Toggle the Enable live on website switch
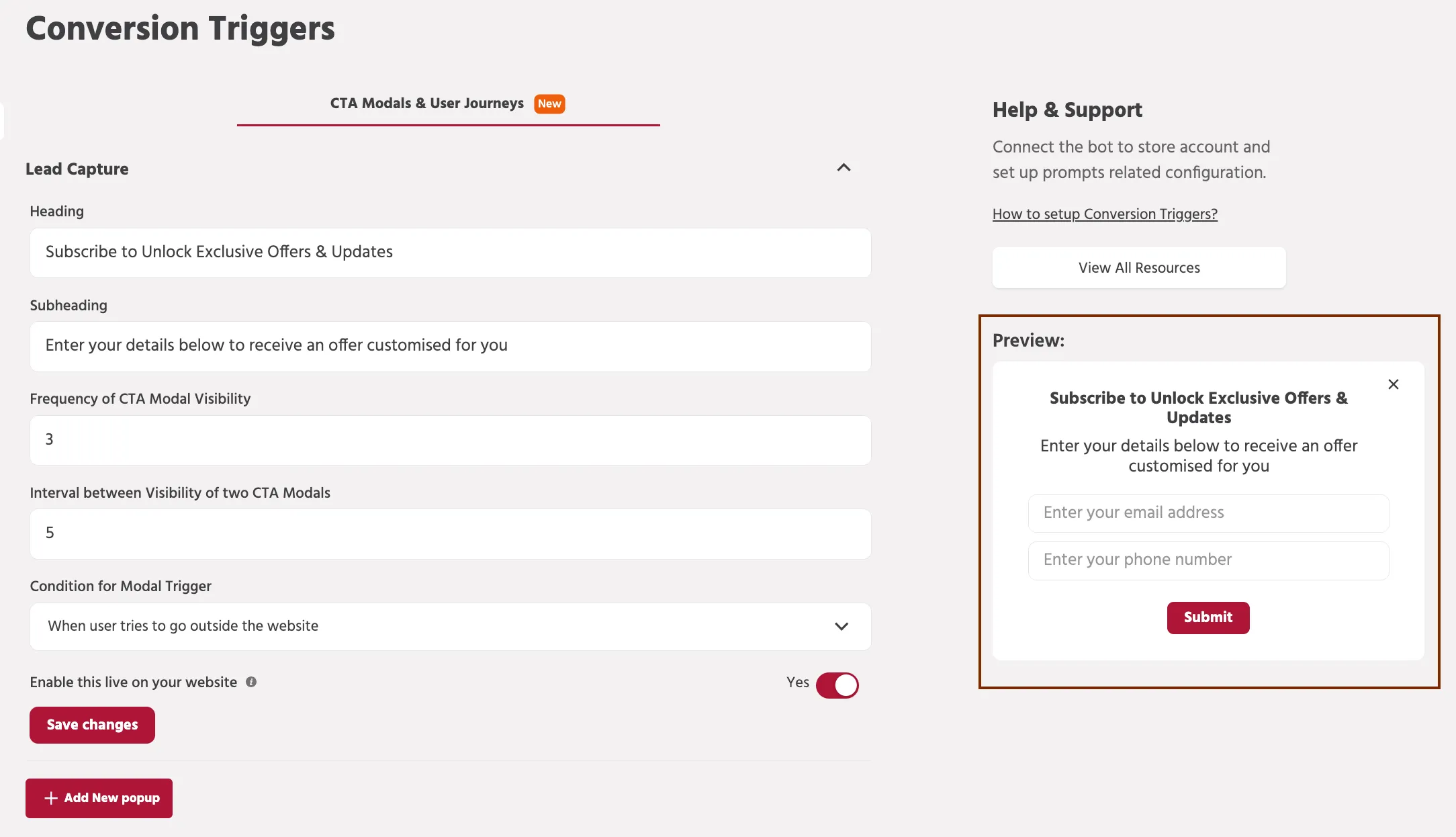Viewport: 1456px width, 837px height. (837, 685)
